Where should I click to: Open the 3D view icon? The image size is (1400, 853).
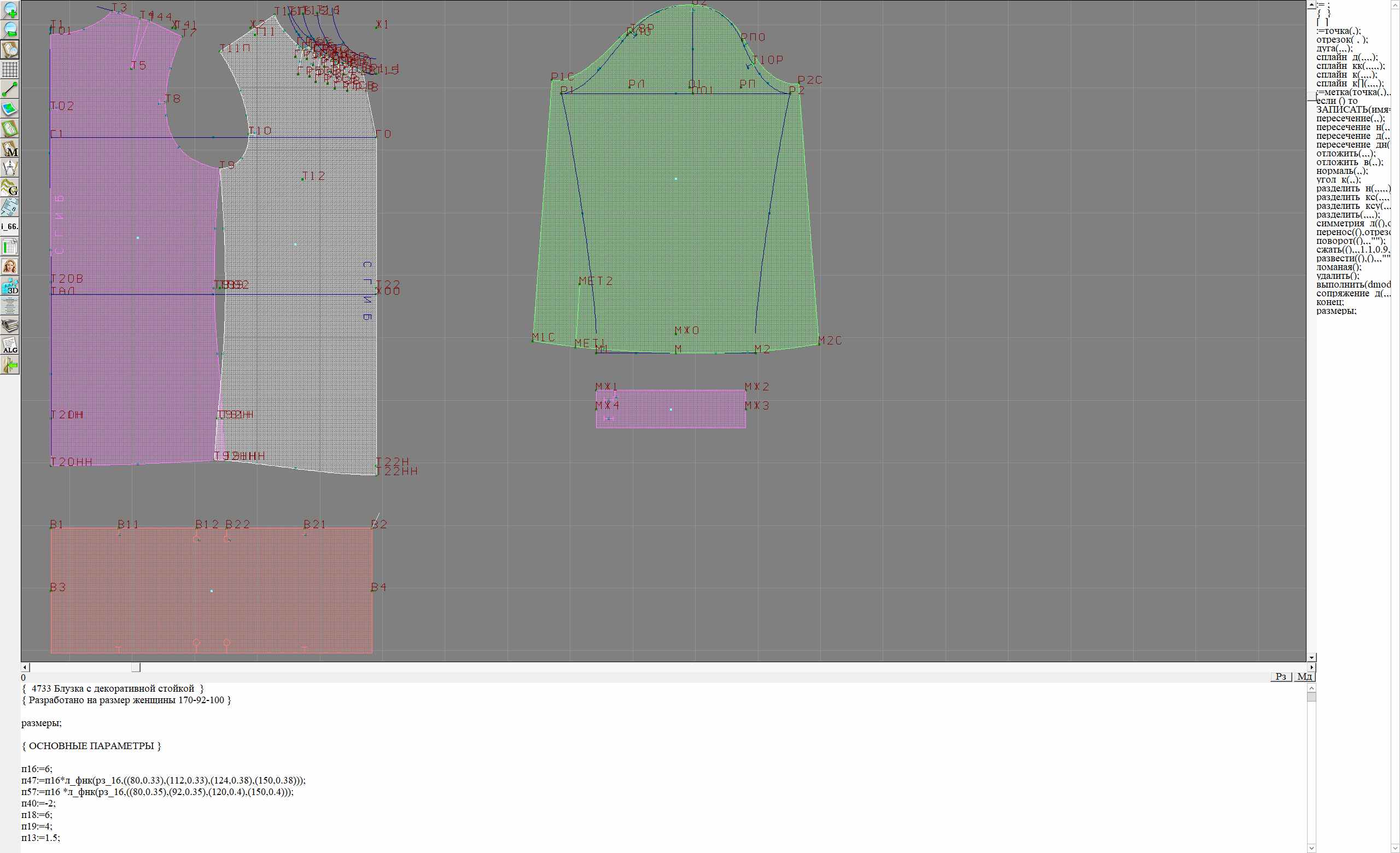coord(10,286)
